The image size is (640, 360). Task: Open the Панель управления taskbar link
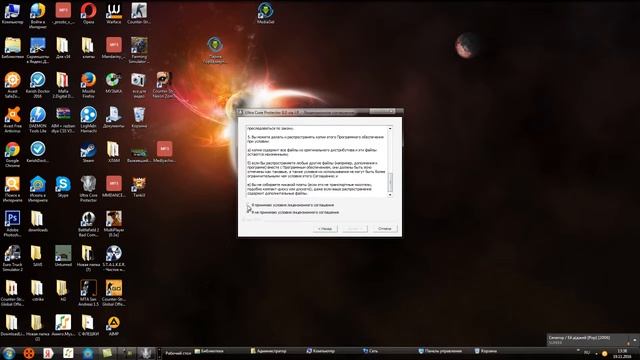[440, 351]
